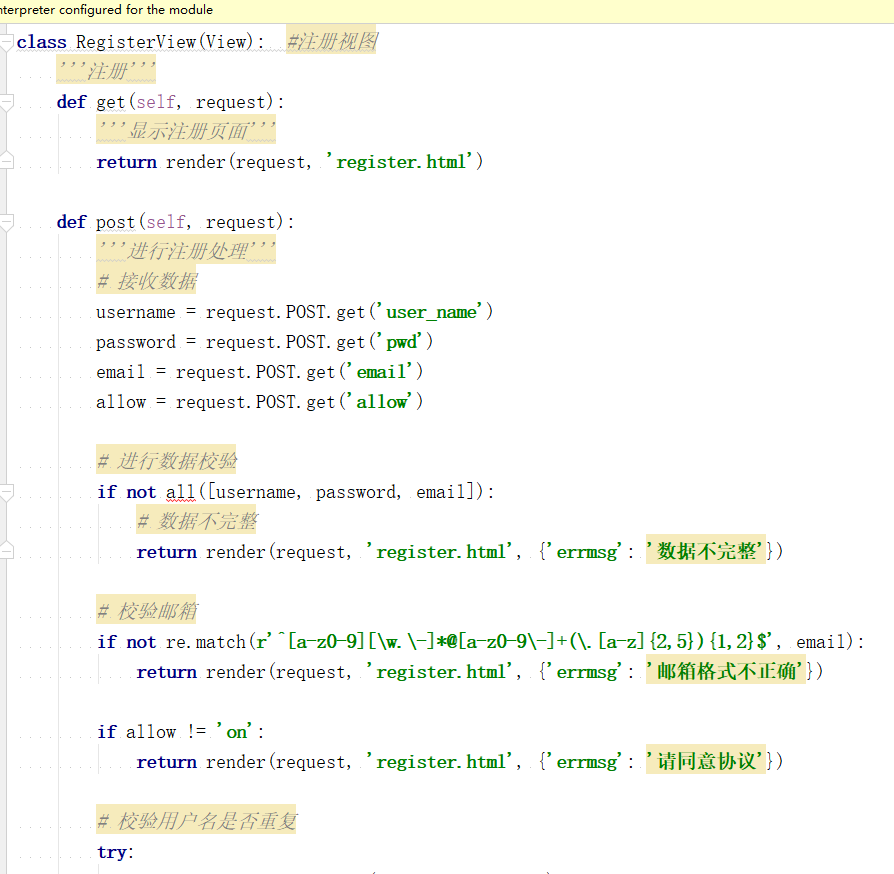Click the '#注册视图' comment after class

(331, 42)
